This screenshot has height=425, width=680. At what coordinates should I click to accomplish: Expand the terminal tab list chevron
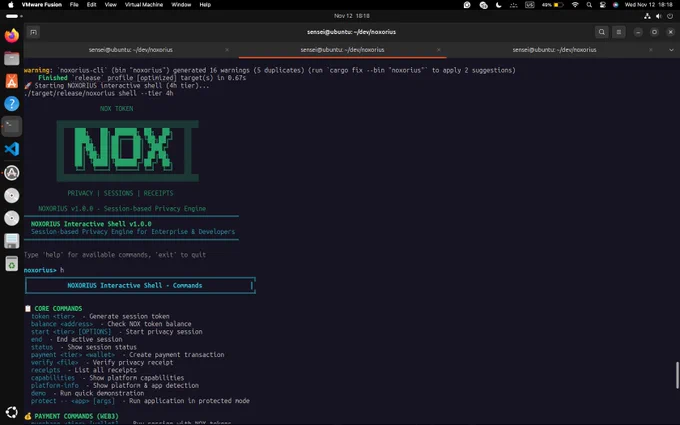(671, 50)
